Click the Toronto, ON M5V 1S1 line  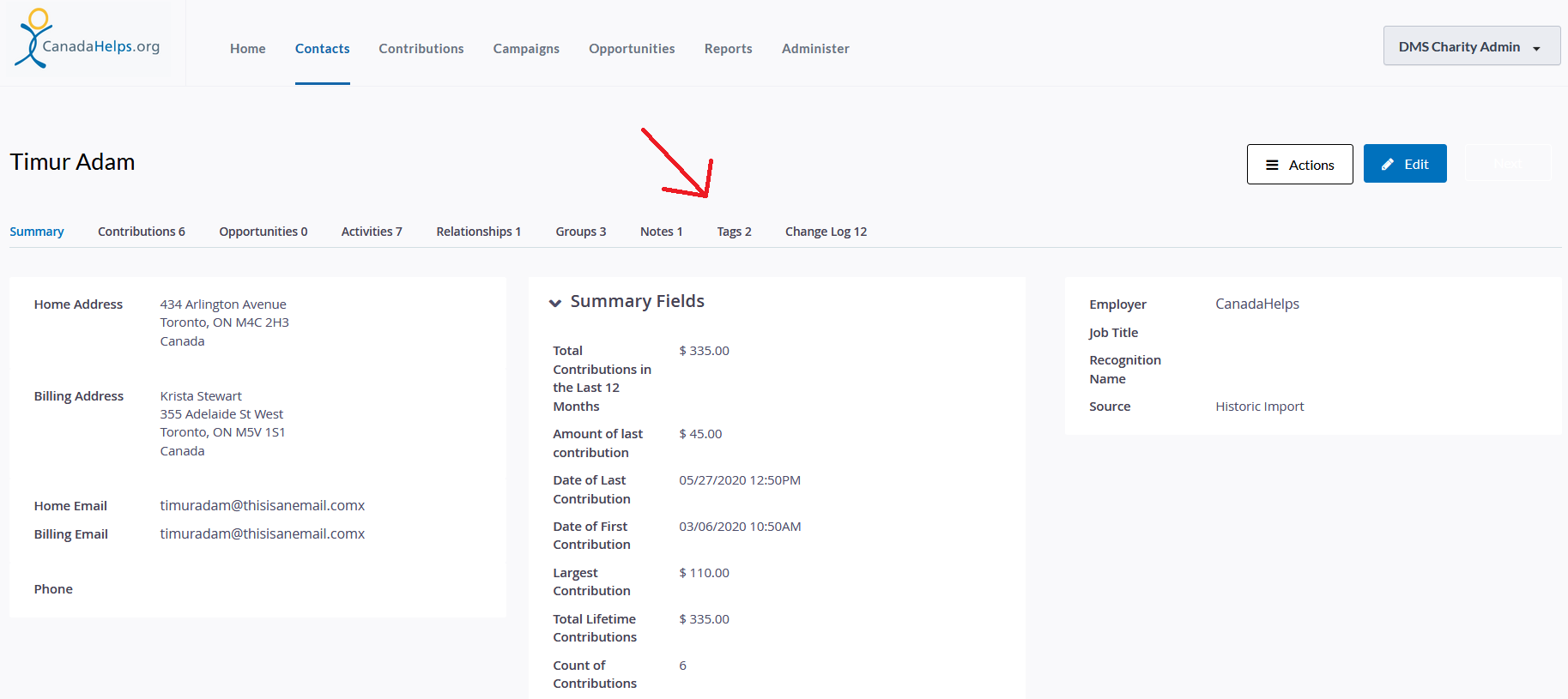coord(222,432)
